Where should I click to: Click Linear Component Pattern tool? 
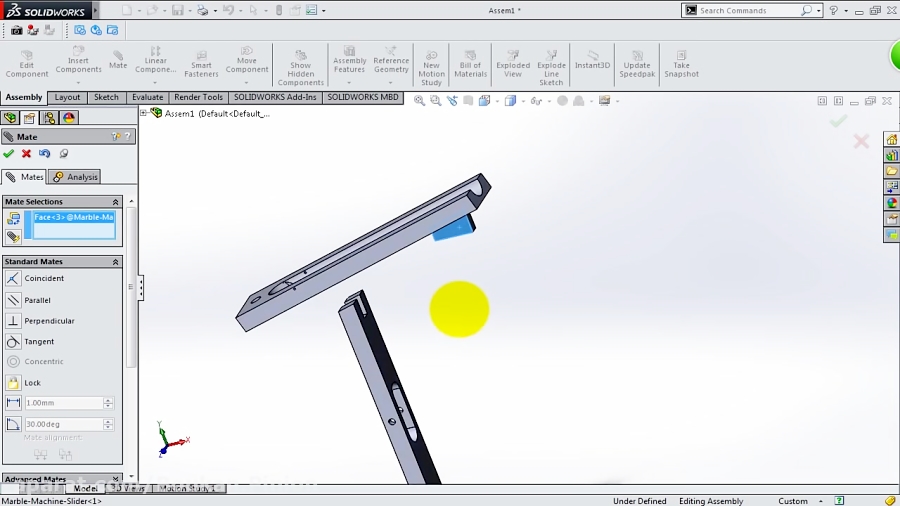click(x=155, y=60)
